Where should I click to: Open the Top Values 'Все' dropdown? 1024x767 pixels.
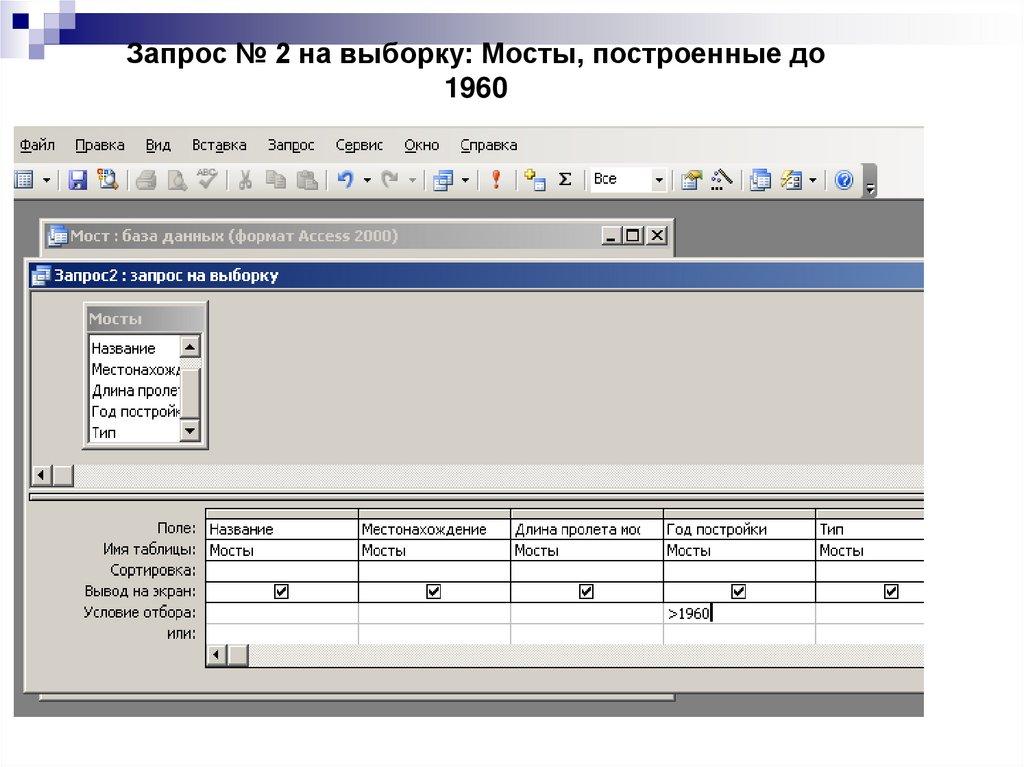(658, 180)
